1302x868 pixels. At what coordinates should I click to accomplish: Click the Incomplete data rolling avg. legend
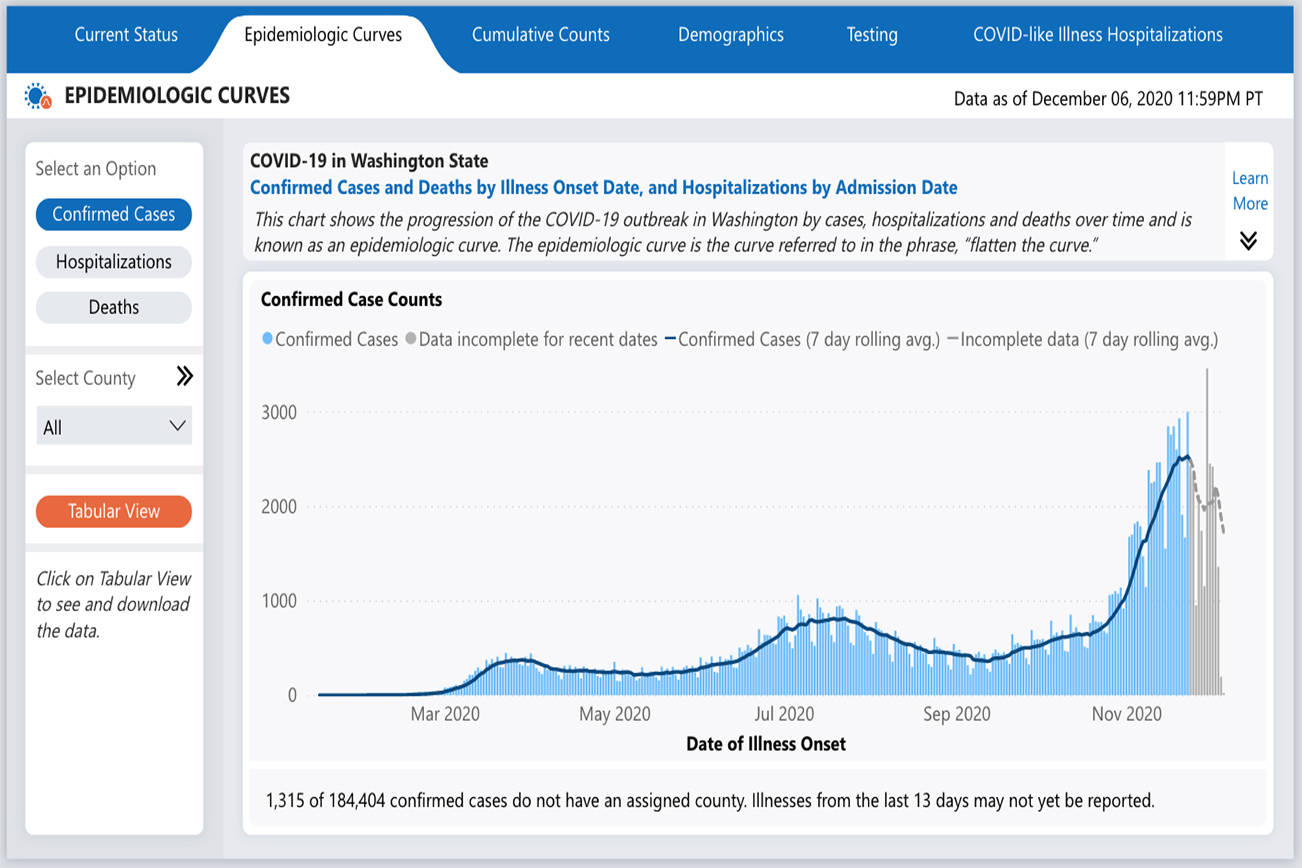(x=952, y=340)
